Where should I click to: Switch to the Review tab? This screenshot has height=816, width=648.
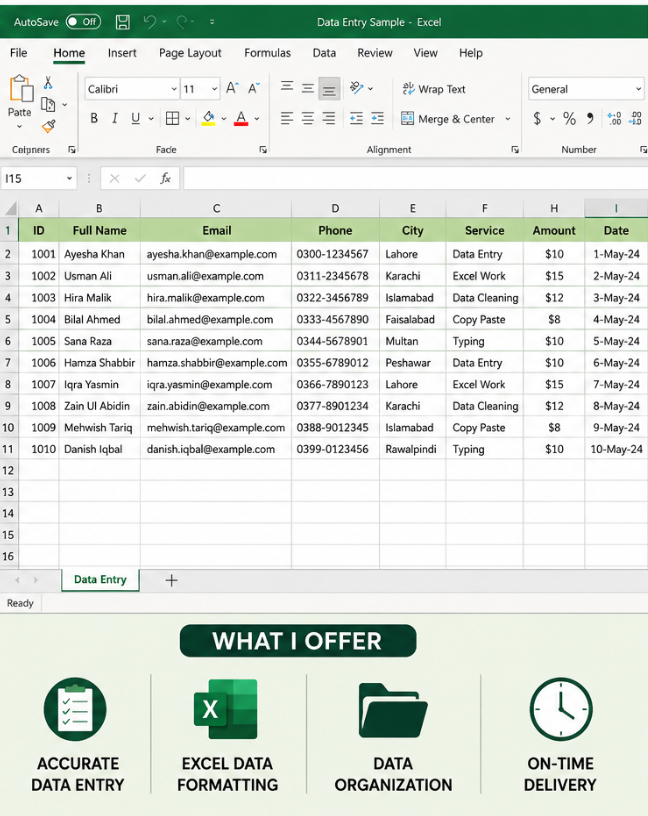point(375,53)
